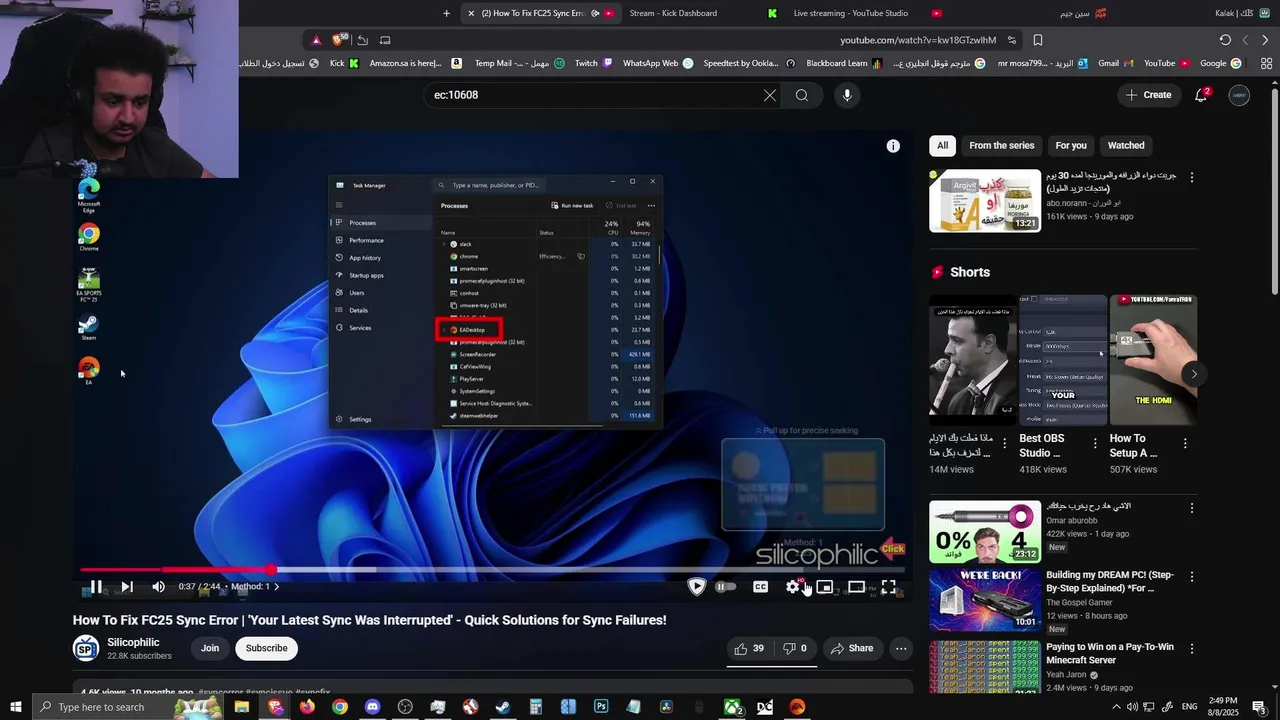Open options for 'Building my DREAM PC' video
Image resolution: width=1280 pixels, height=720 pixels.
(1191, 577)
